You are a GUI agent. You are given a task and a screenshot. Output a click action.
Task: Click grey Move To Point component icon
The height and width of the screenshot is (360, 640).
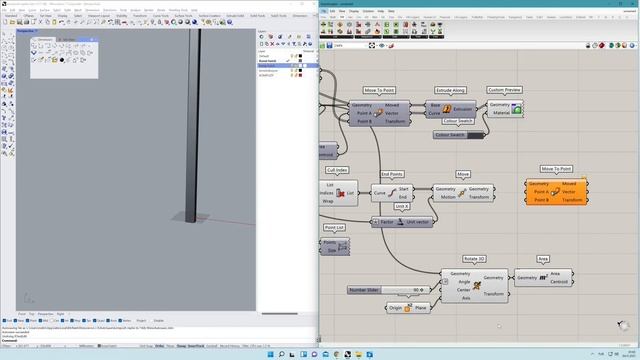pos(378,113)
